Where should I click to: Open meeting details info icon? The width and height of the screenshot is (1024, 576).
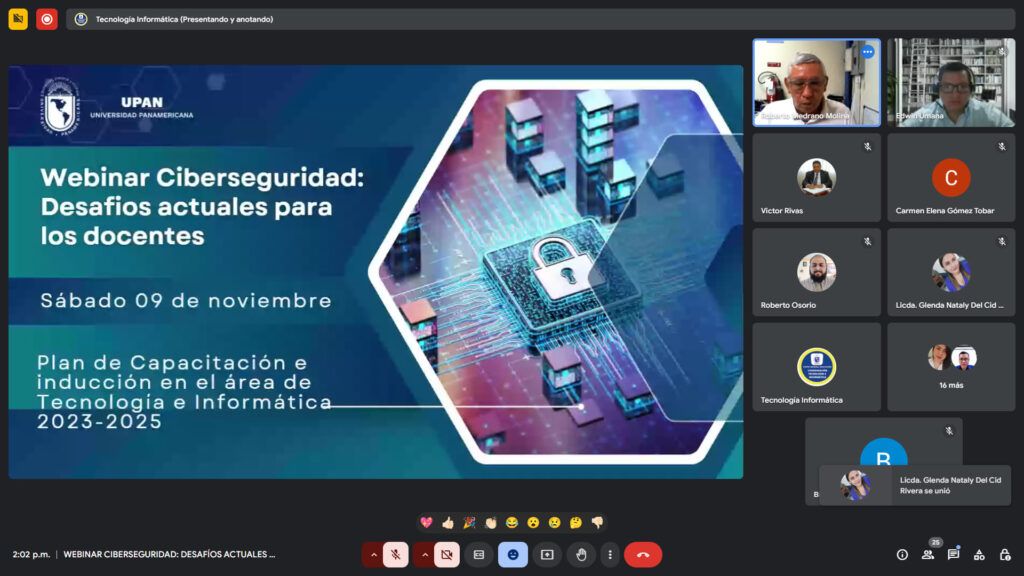[902, 554]
